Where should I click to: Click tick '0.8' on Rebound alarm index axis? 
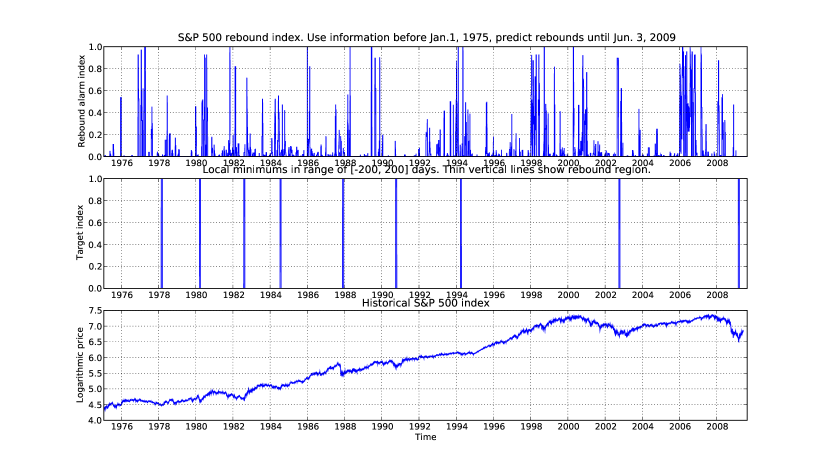coord(95,69)
